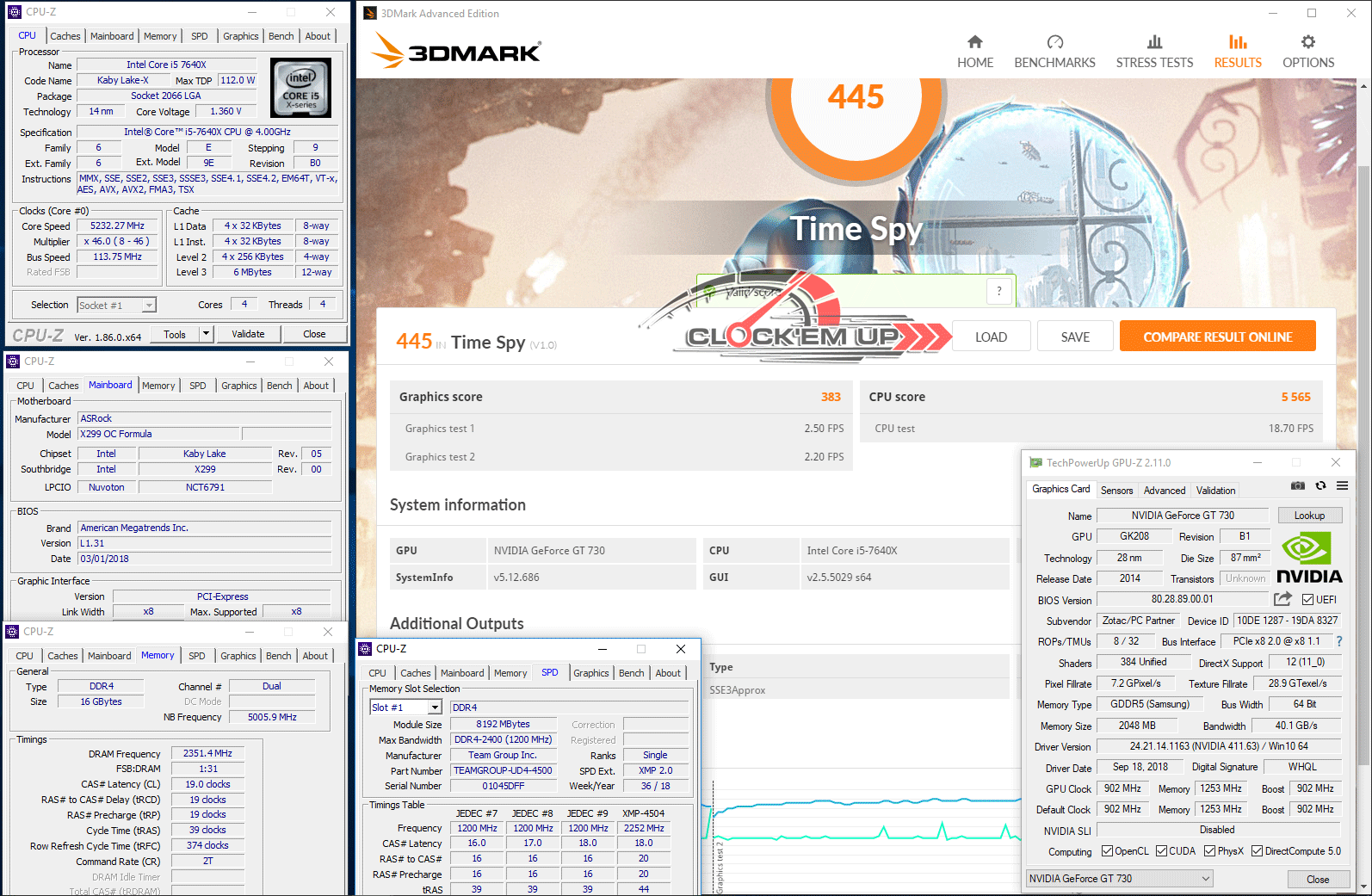
Task: Open the SPD Slot #1 dropdown
Action: (435, 708)
